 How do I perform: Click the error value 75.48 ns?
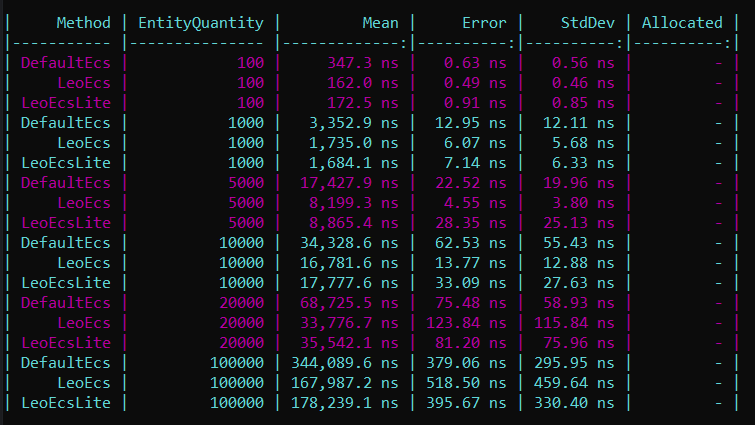click(470, 302)
